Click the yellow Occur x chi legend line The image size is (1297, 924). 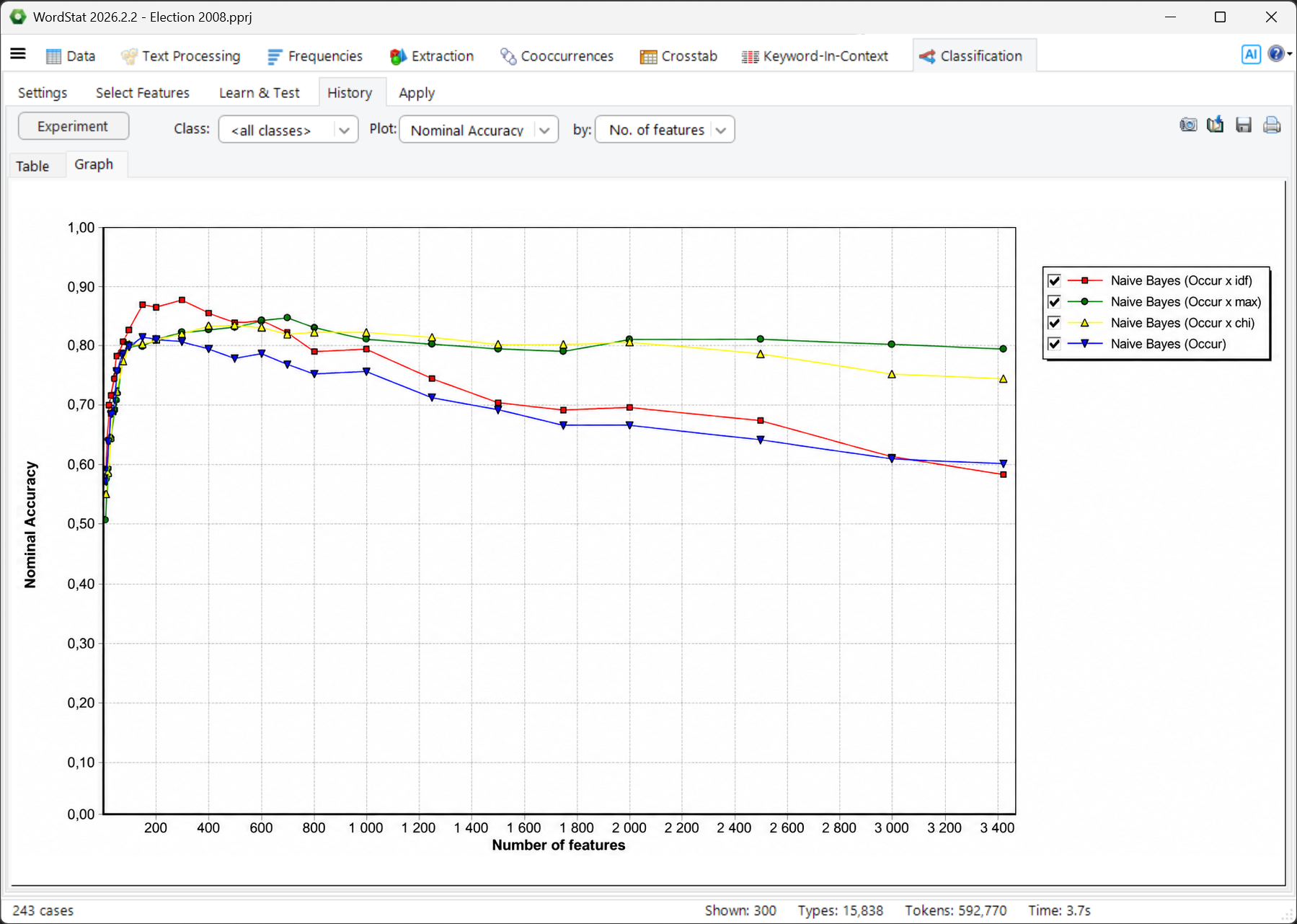pos(1084,323)
